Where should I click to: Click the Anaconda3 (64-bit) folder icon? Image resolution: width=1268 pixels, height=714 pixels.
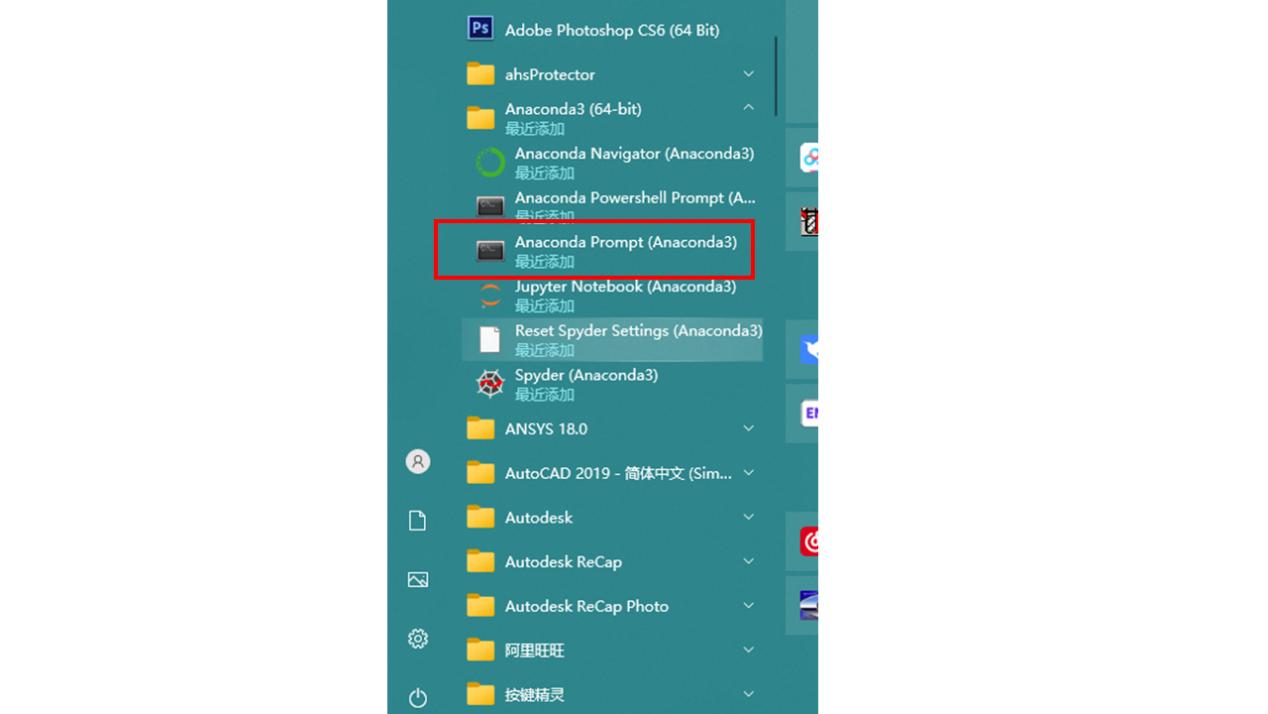(x=480, y=118)
